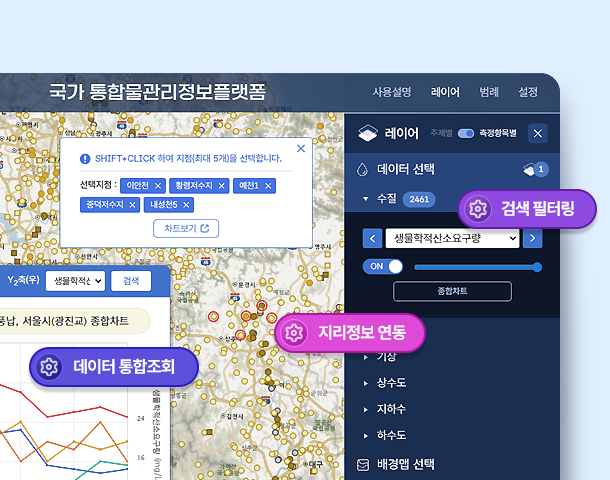Remove 예천1 from selected points

(x=268, y=186)
